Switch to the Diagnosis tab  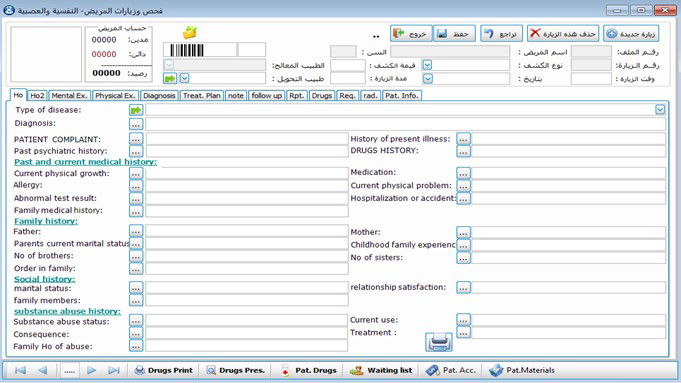coord(159,96)
